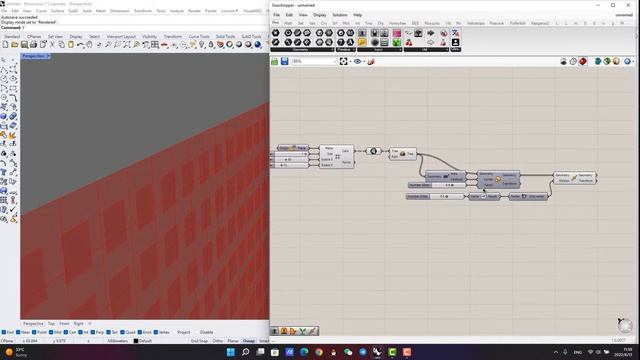Screen dimensions: 640x360
Task: Expand the Primitive ribbon panel dropdown
Action: (x=353, y=50)
